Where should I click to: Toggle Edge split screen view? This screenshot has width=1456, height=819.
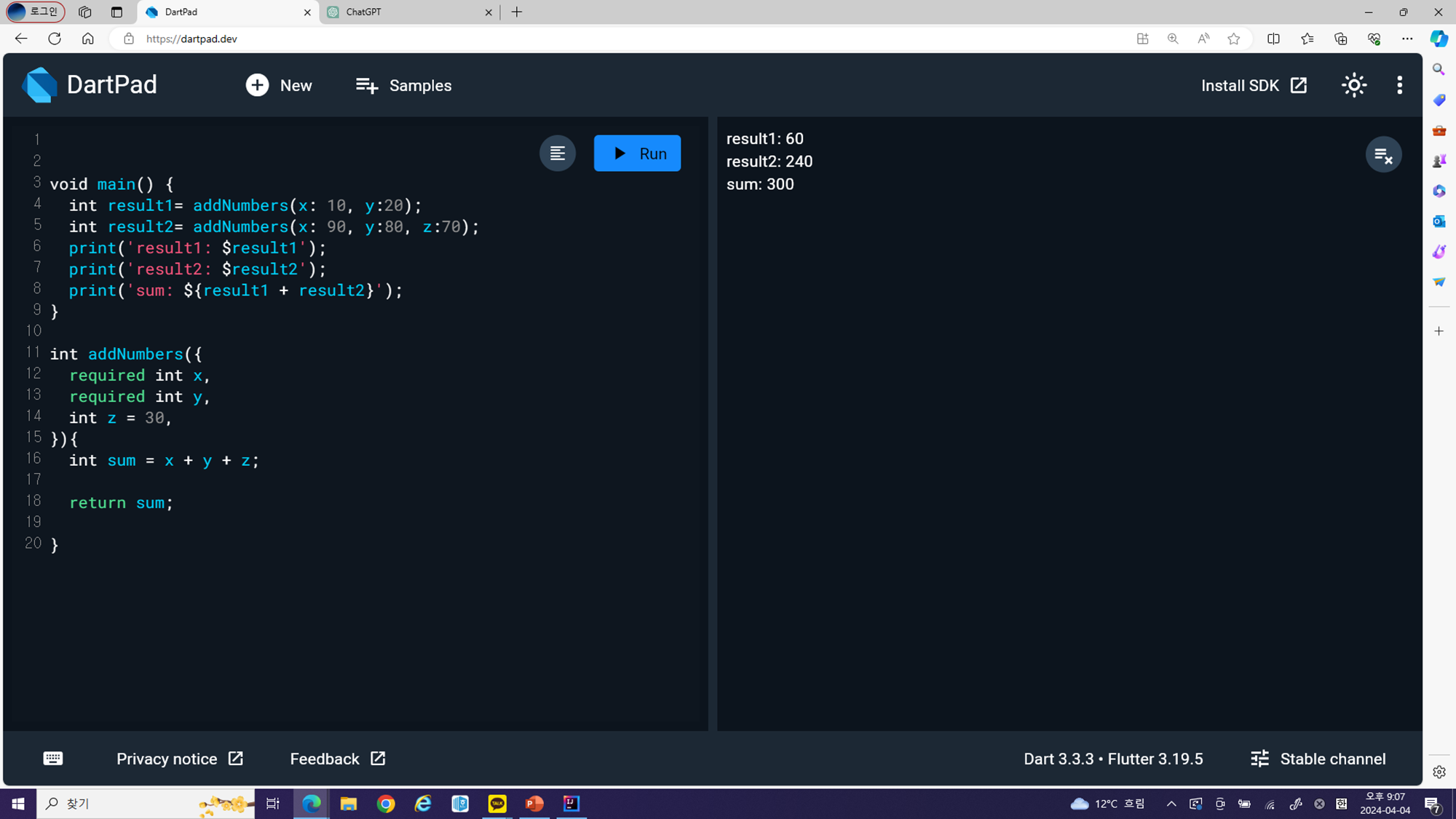(x=1273, y=39)
